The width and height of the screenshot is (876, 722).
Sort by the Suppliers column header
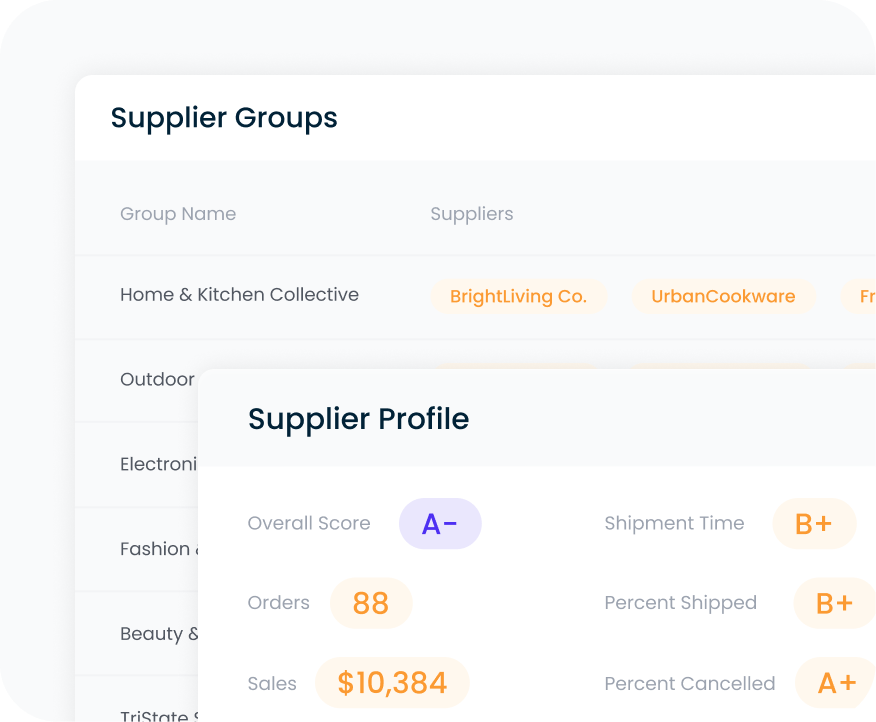point(471,214)
